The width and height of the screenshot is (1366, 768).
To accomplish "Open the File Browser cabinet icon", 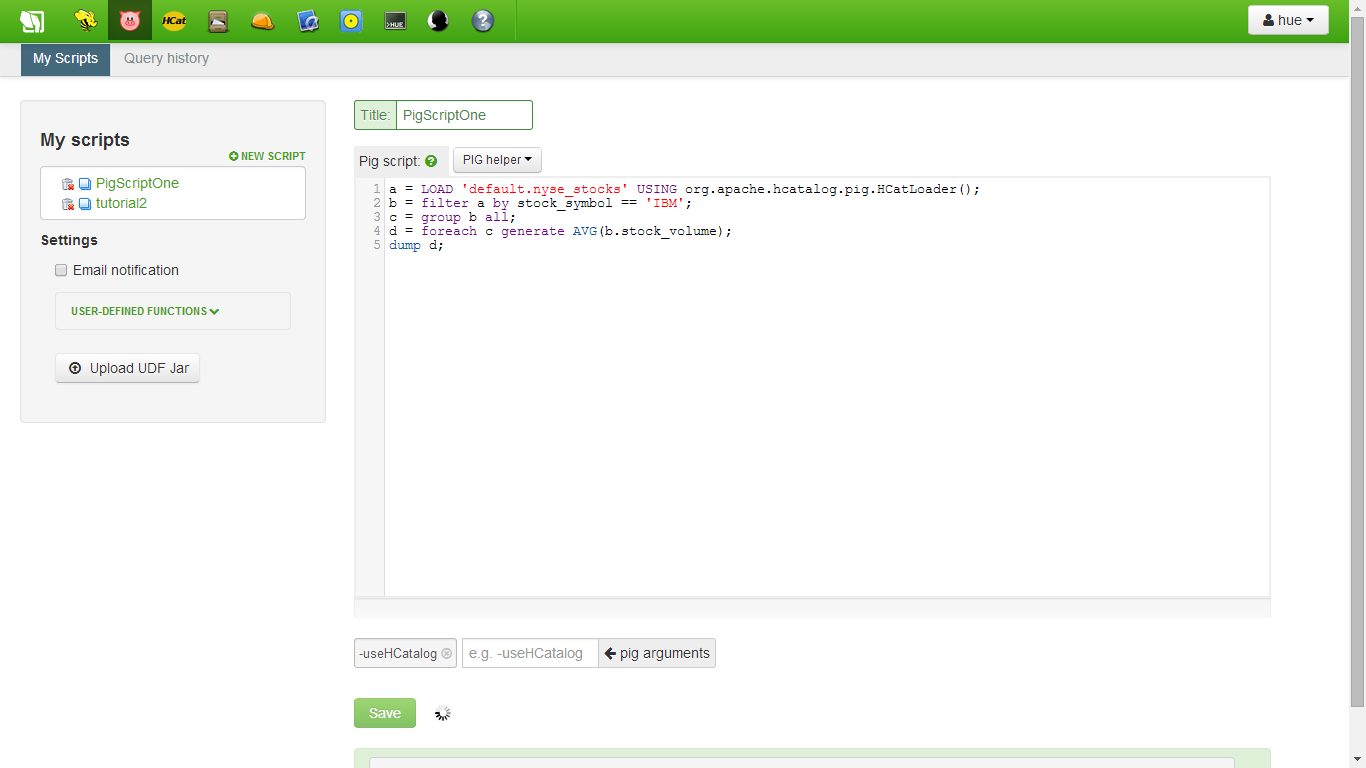I will pyautogui.click(x=218, y=20).
